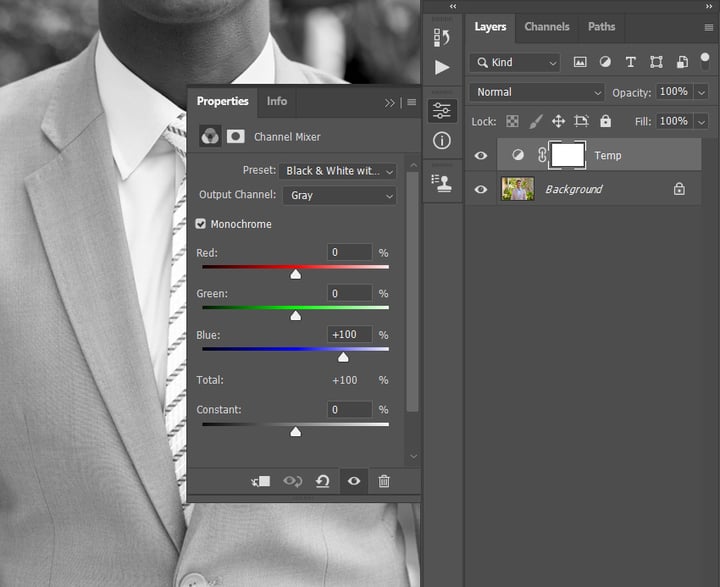Click the Background layer lock icon
The height and width of the screenshot is (587, 720).
(679, 189)
